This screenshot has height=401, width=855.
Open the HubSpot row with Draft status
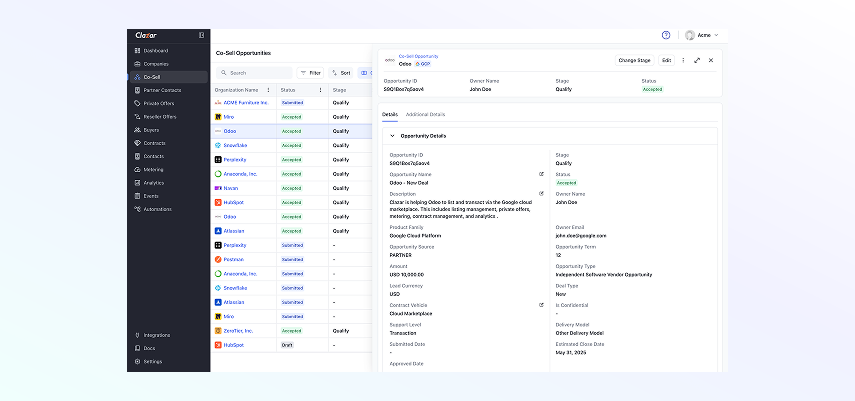(x=291, y=345)
